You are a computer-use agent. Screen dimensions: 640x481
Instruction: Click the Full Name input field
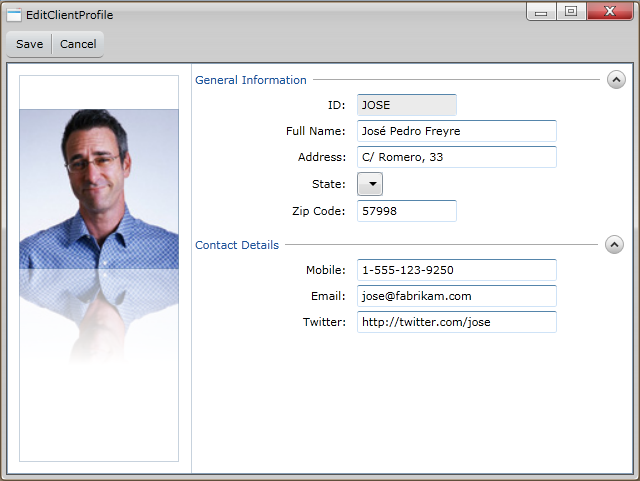[x=456, y=131]
